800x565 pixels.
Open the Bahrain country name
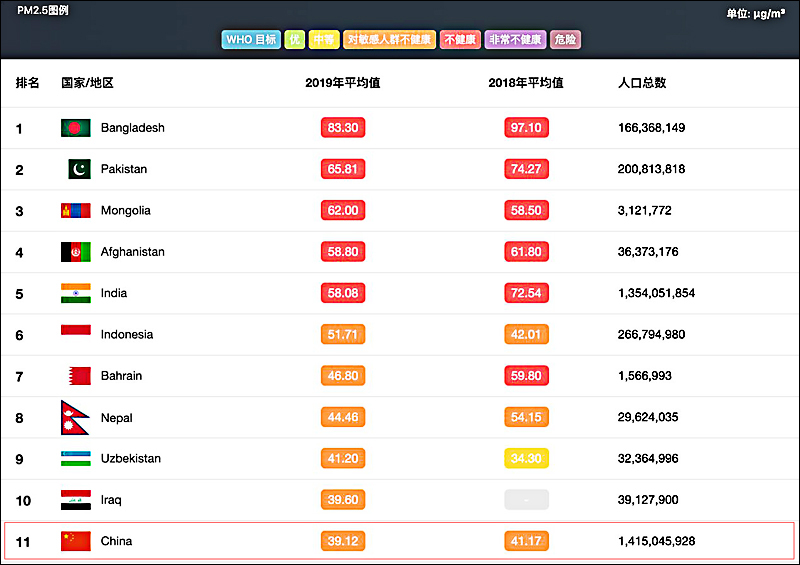tap(121, 376)
